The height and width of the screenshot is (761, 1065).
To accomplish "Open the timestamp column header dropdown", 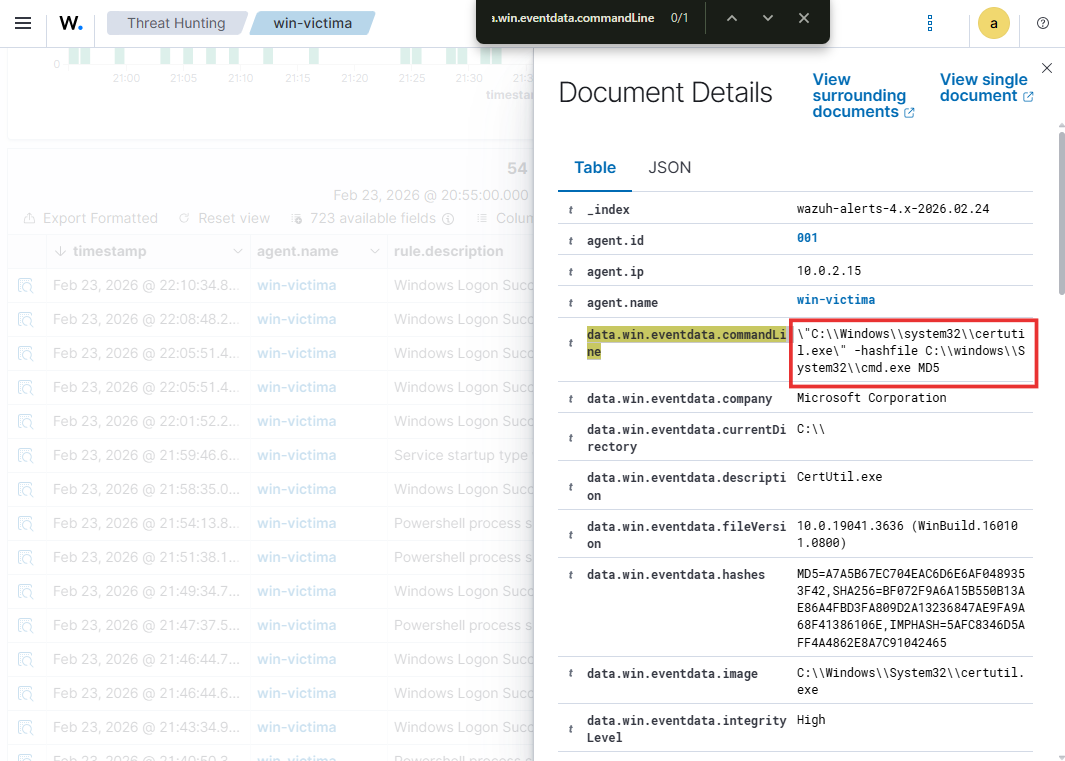I will (x=238, y=251).
